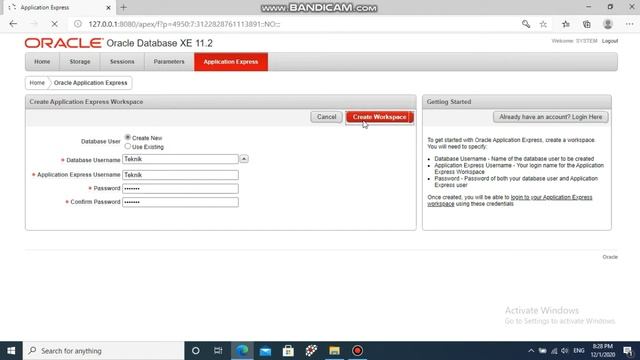The width and height of the screenshot is (640, 360).
Task: Add this page to favorites star
Action: [x=543, y=24]
